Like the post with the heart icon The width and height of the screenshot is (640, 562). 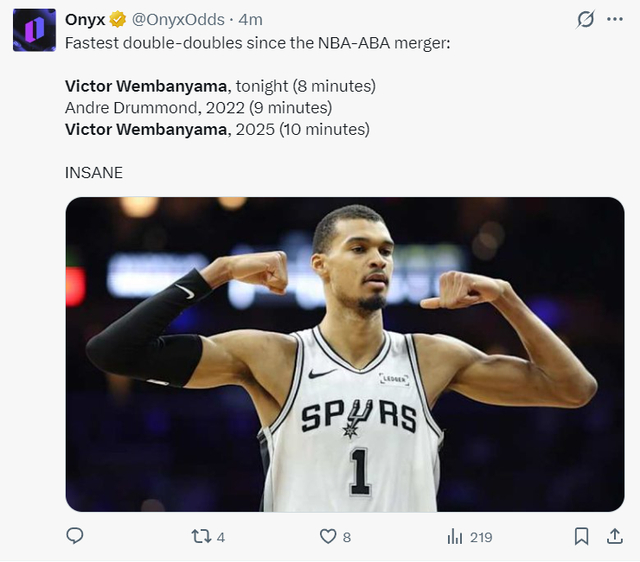coord(327,537)
